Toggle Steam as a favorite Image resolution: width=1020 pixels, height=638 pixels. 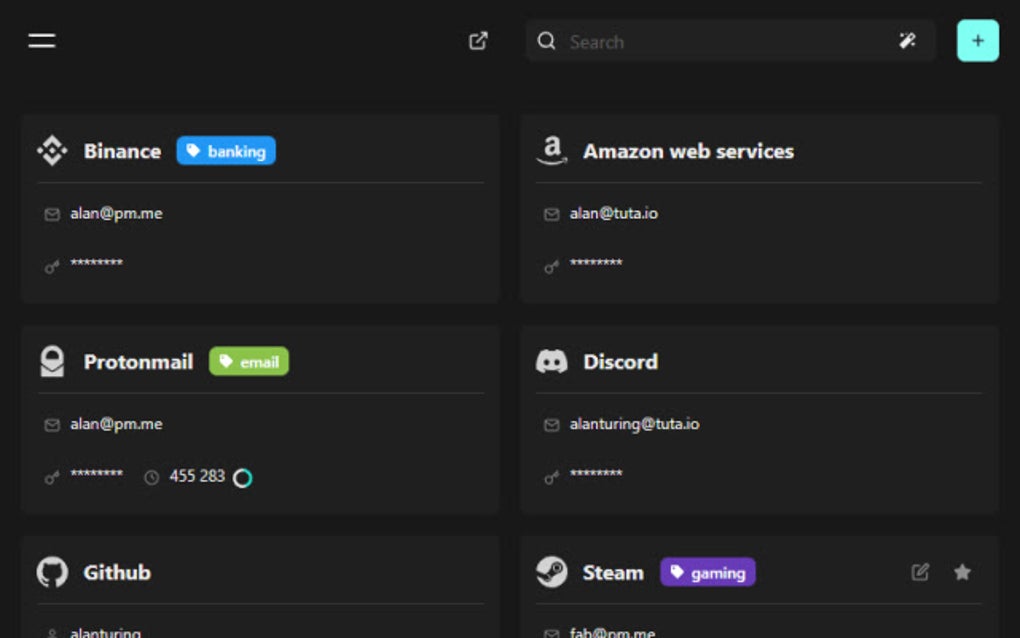961,571
